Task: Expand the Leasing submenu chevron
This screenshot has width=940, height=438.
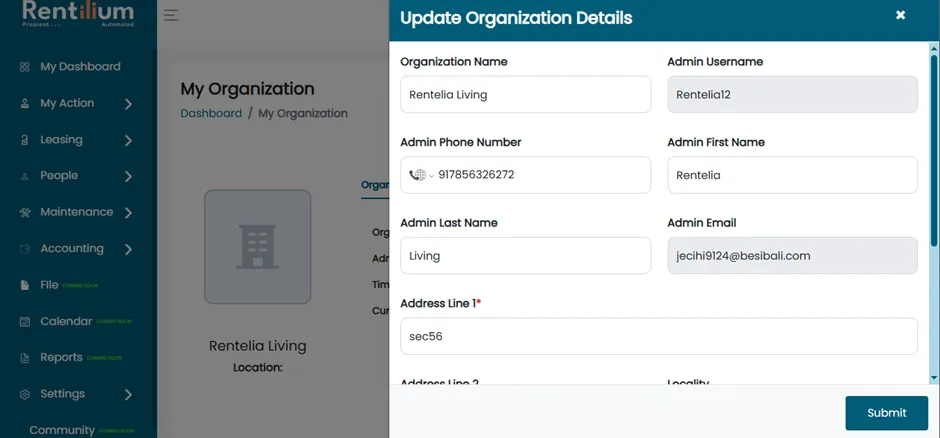Action: click(128, 141)
